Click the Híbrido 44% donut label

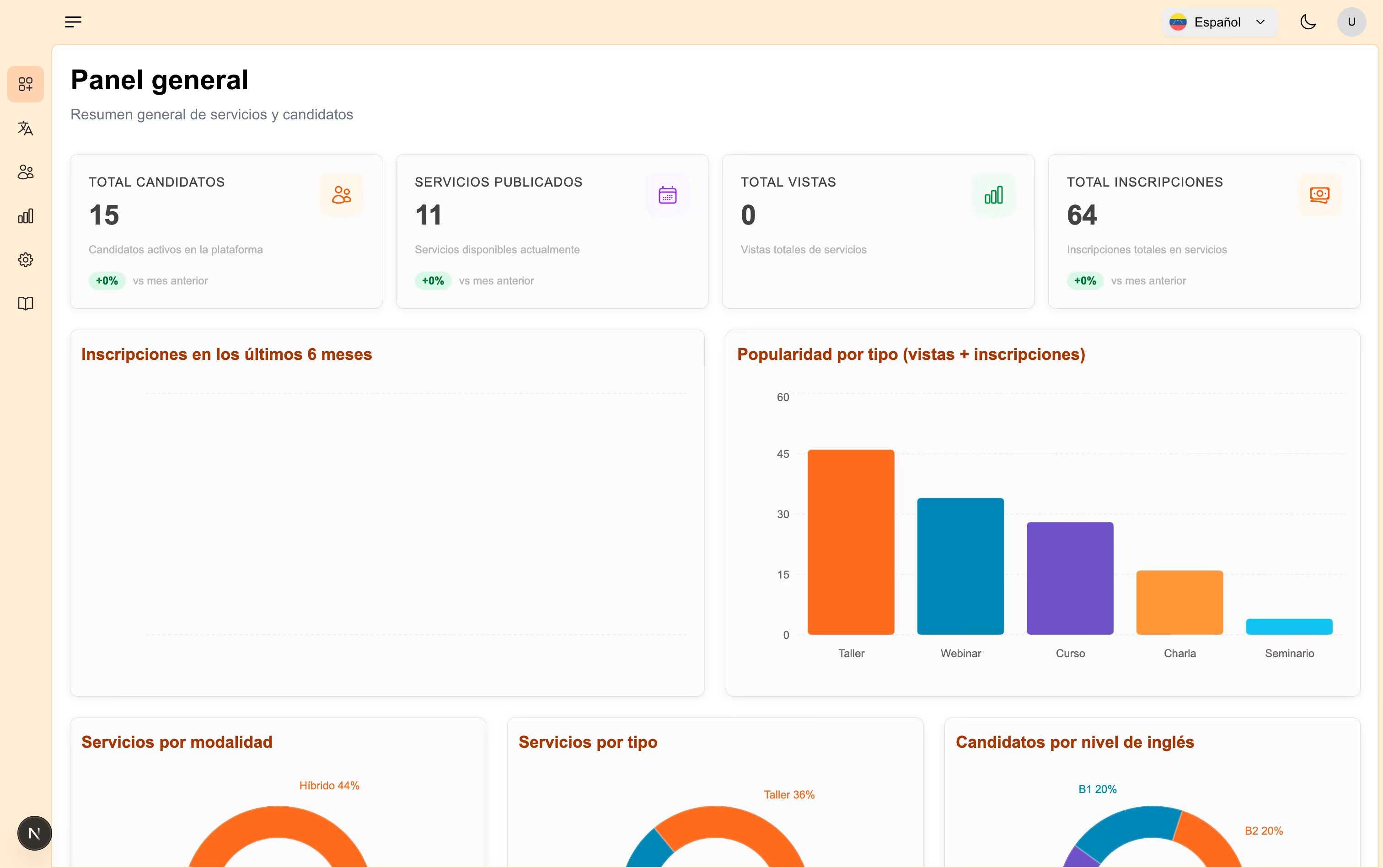[329, 785]
